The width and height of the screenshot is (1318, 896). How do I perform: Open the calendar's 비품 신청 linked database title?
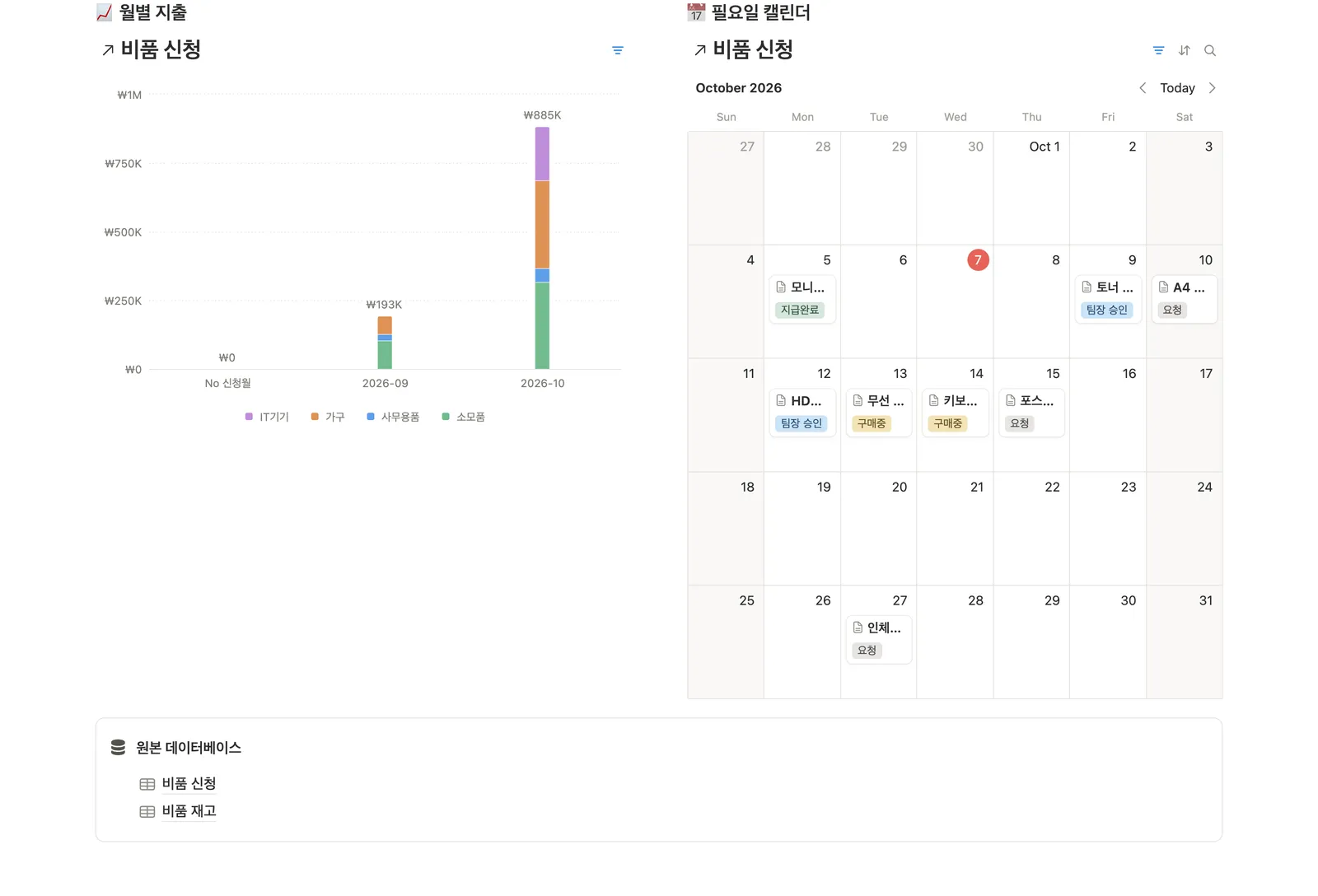[x=753, y=49]
